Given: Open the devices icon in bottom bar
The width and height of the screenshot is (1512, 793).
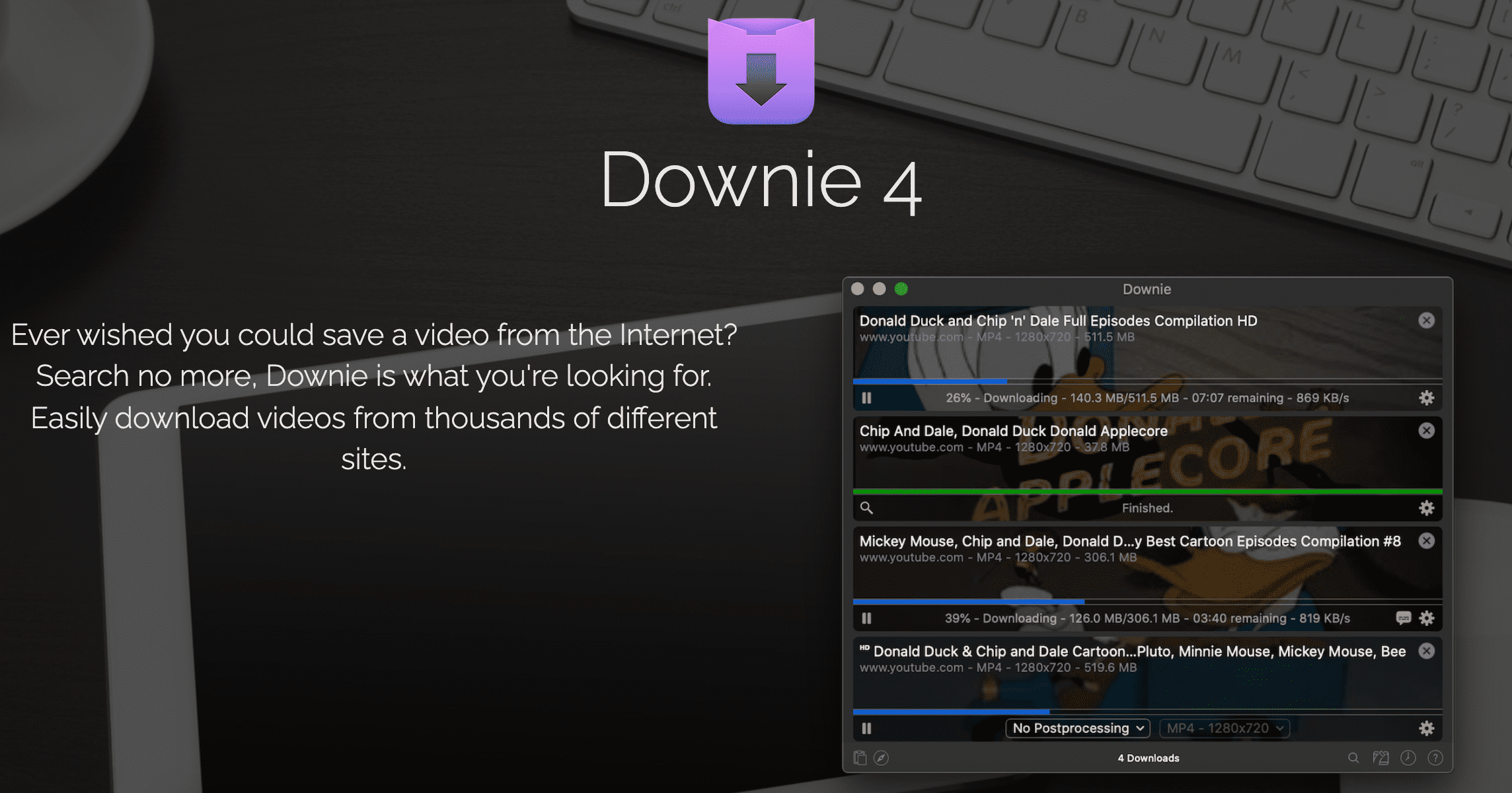Looking at the screenshot, I should point(1380,758).
